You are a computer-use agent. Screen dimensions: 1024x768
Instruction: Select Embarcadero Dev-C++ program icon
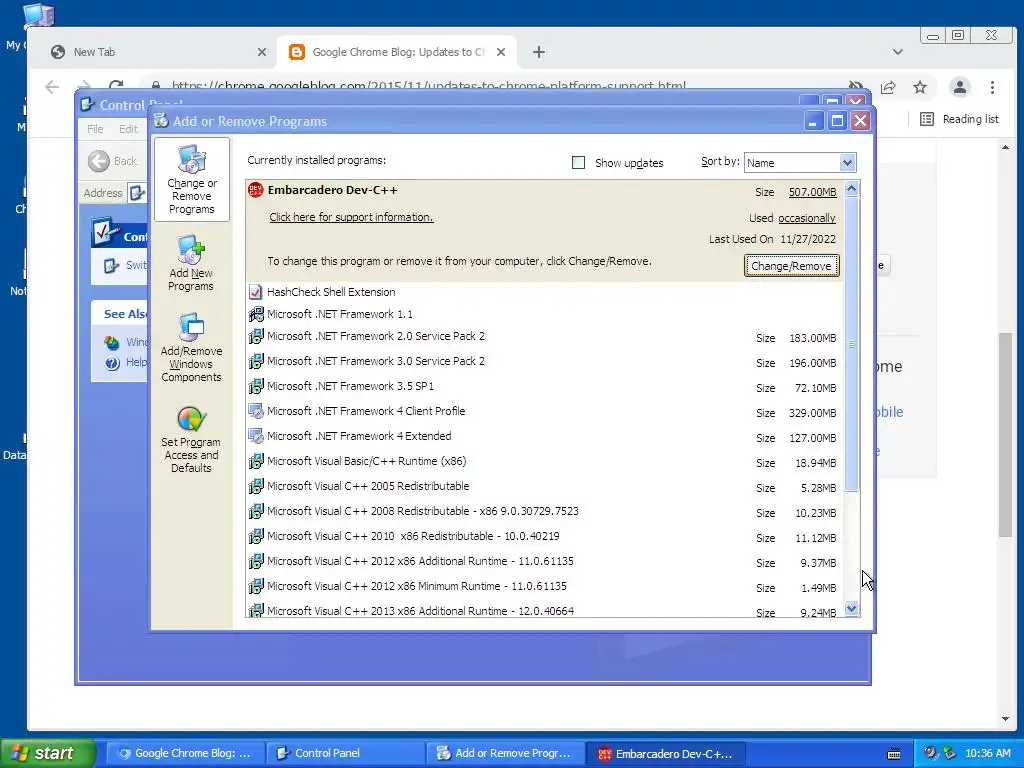tap(256, 190)
